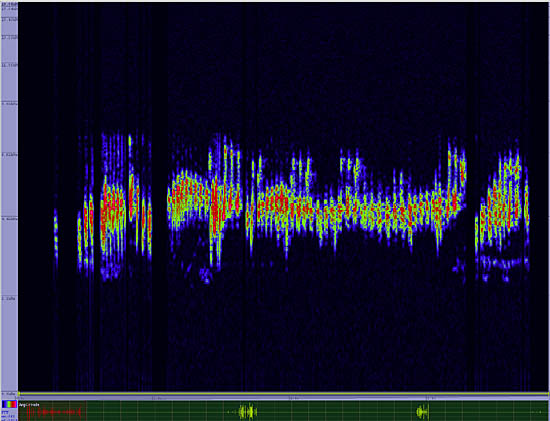Click the time ruler below the spectrogram

tap(283, 398)
